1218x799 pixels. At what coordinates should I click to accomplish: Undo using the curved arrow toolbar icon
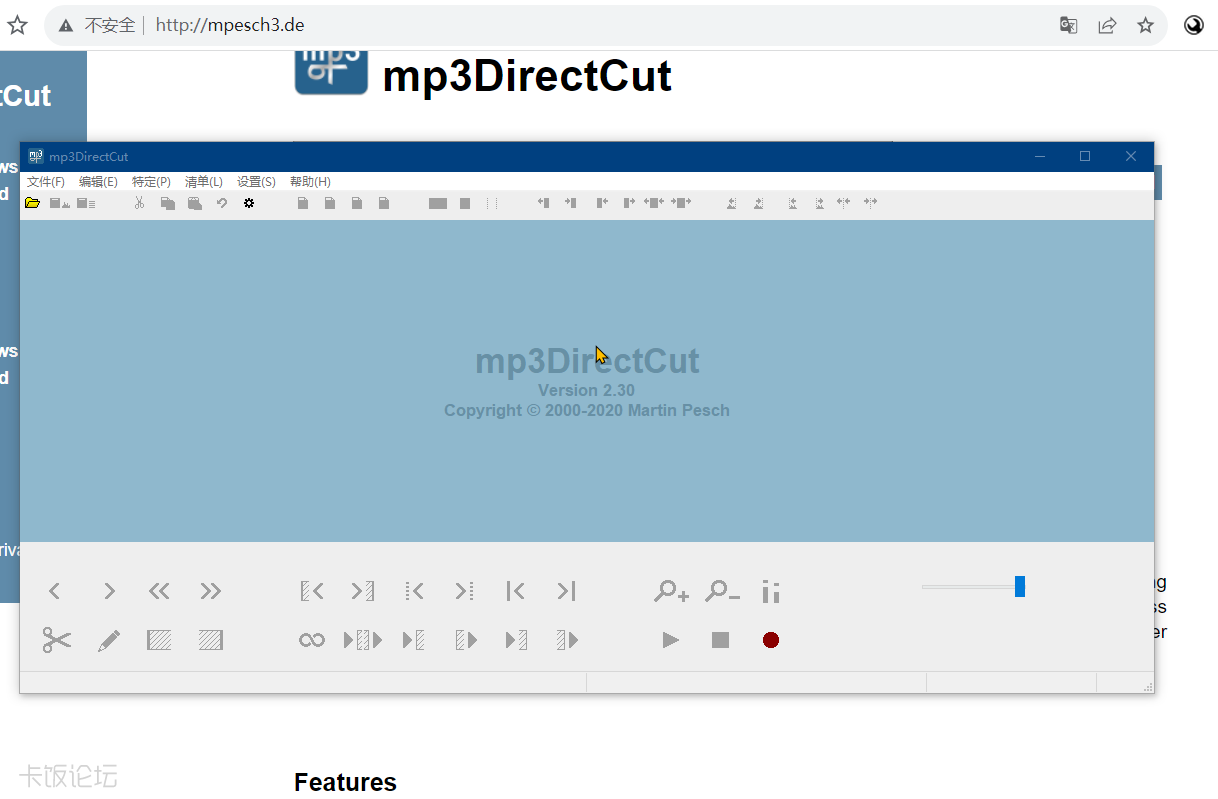click(x=222, y=203)
